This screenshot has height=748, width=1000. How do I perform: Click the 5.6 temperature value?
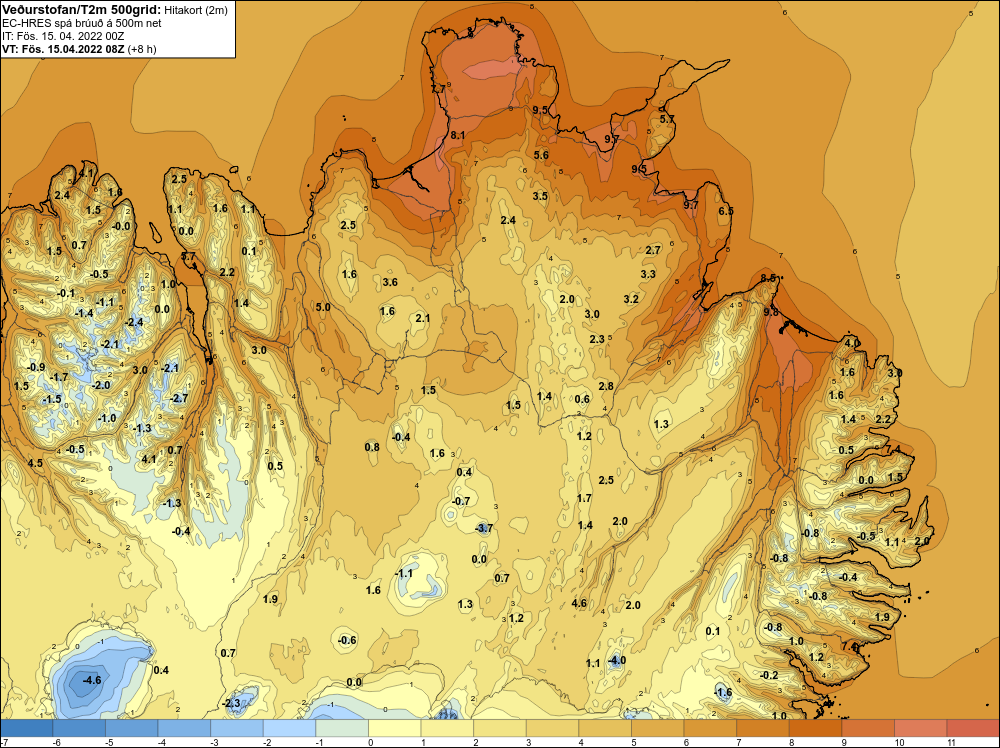541,155
